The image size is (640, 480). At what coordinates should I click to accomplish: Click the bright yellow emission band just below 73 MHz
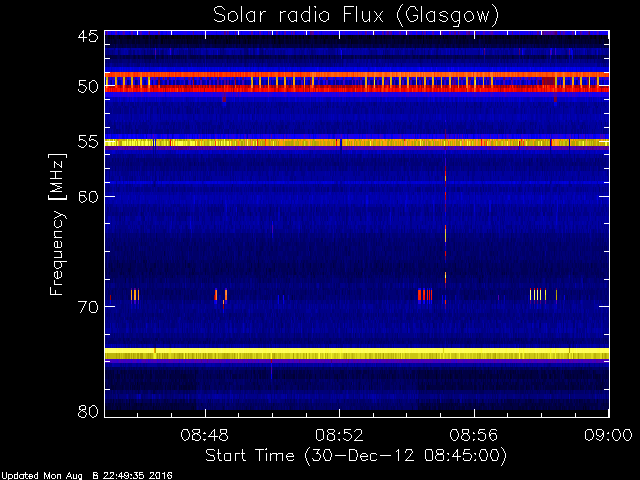click(x=357, y=353)
